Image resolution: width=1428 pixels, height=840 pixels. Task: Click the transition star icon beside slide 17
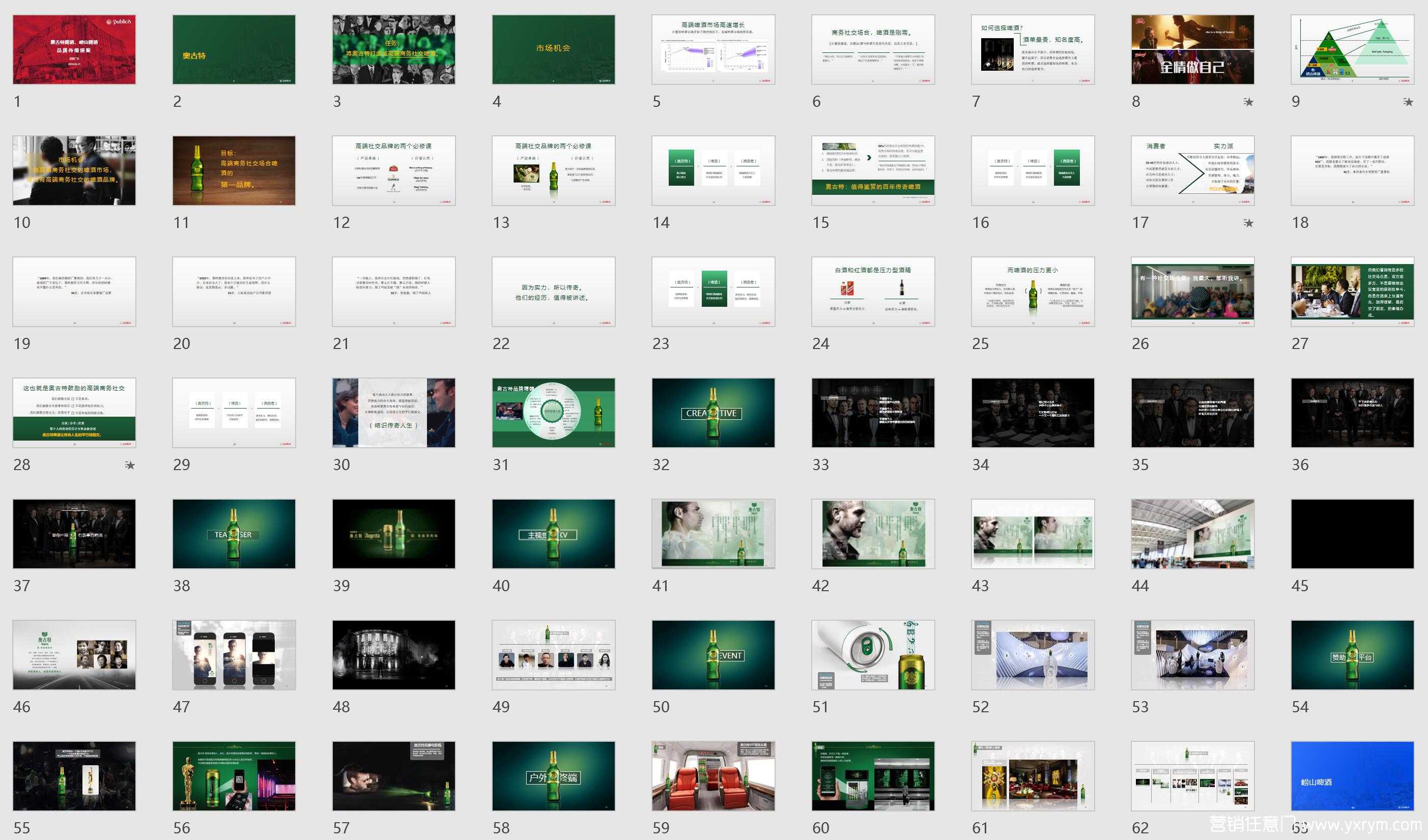(x=1248, y=223)
